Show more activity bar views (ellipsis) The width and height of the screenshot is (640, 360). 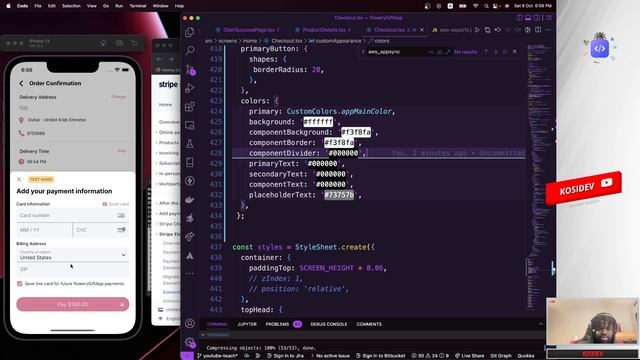pyautogui.click(x=190, y=273)
